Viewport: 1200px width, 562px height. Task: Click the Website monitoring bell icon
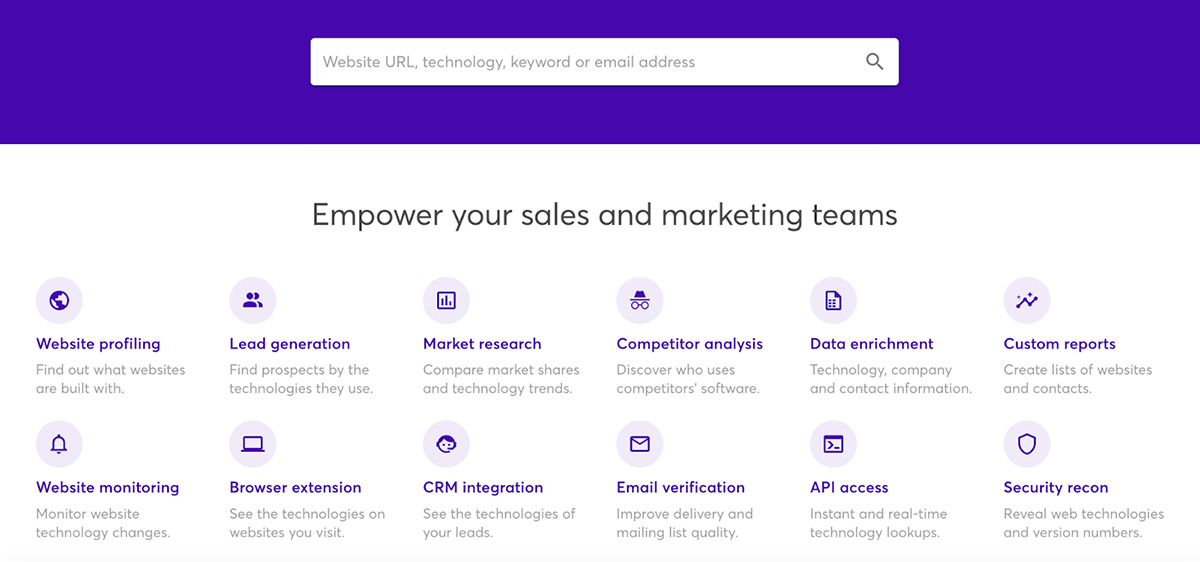pos(59,445)
